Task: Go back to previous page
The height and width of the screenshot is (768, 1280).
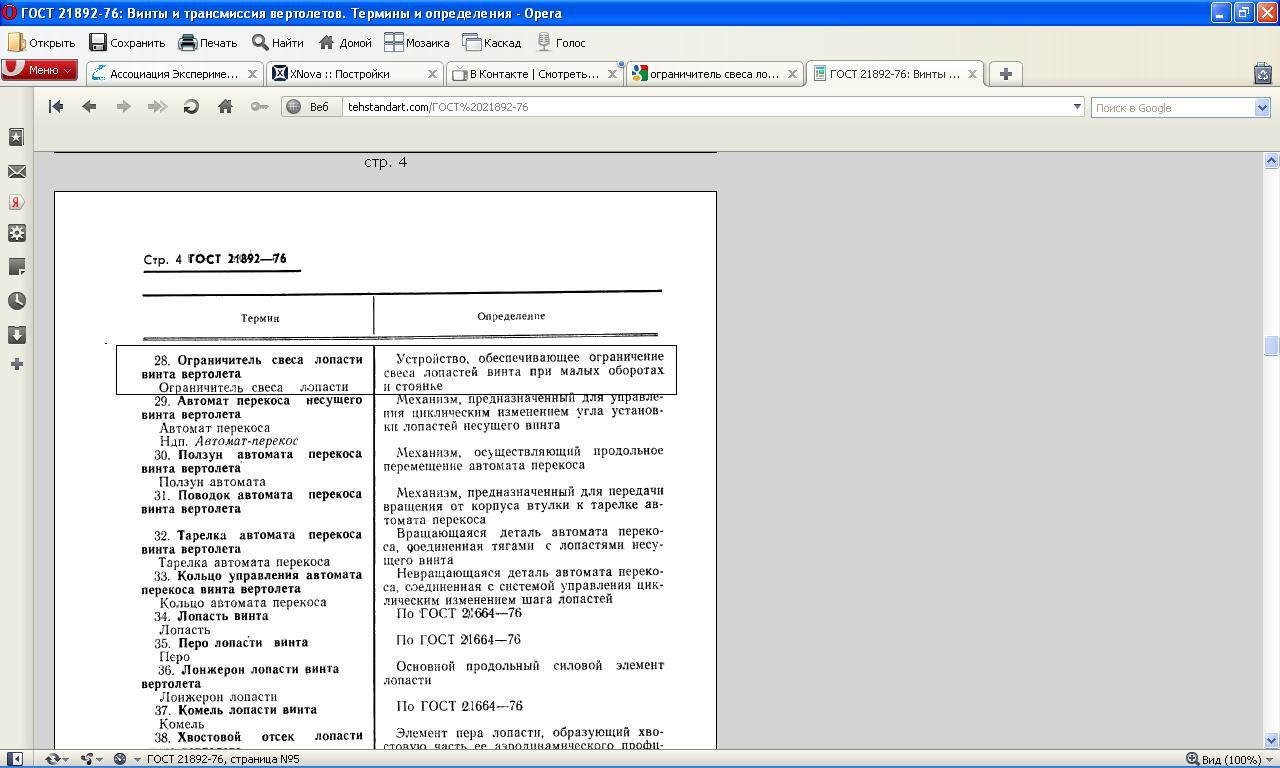Action: tap(89, 107)
